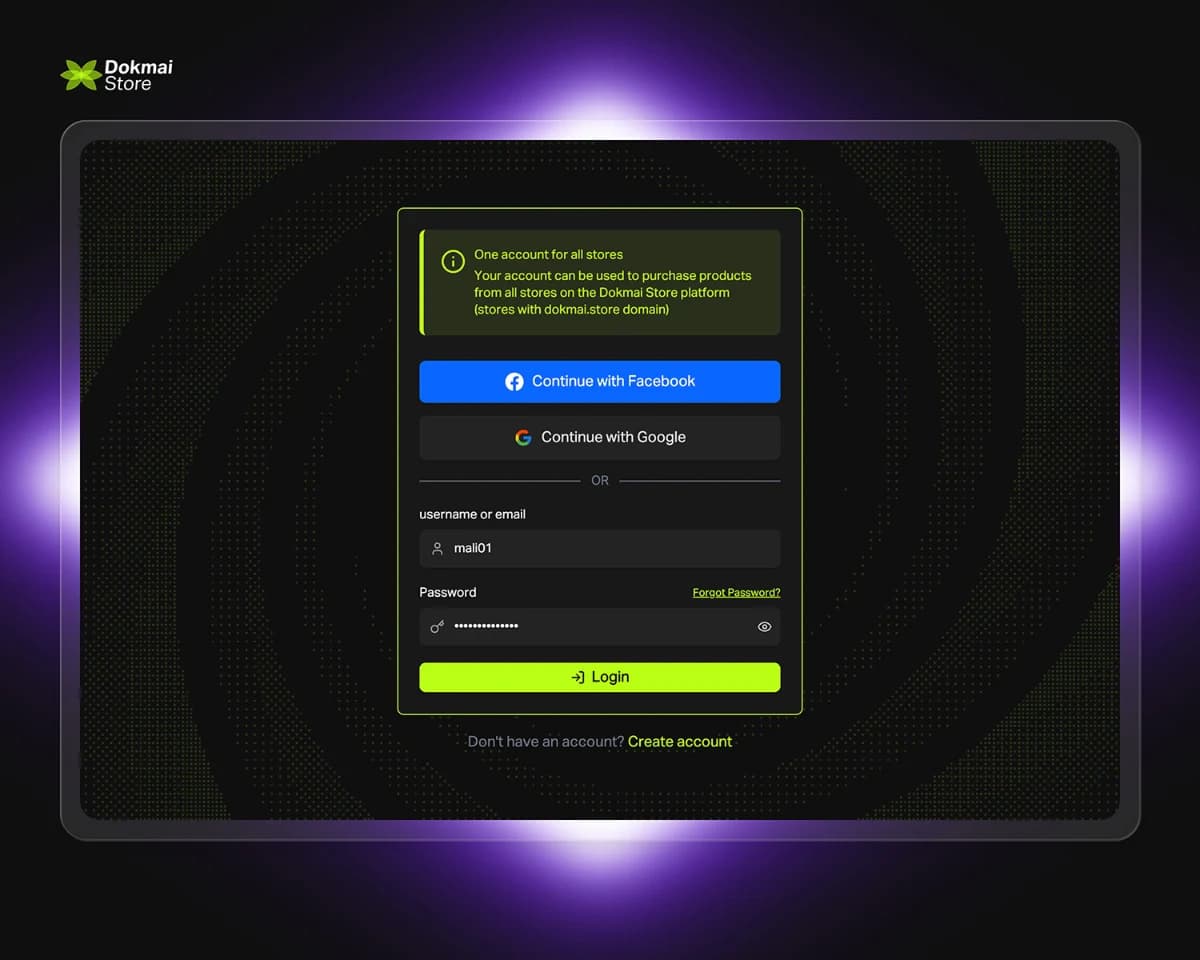Submit the form via the green Login button

point(599,677)
